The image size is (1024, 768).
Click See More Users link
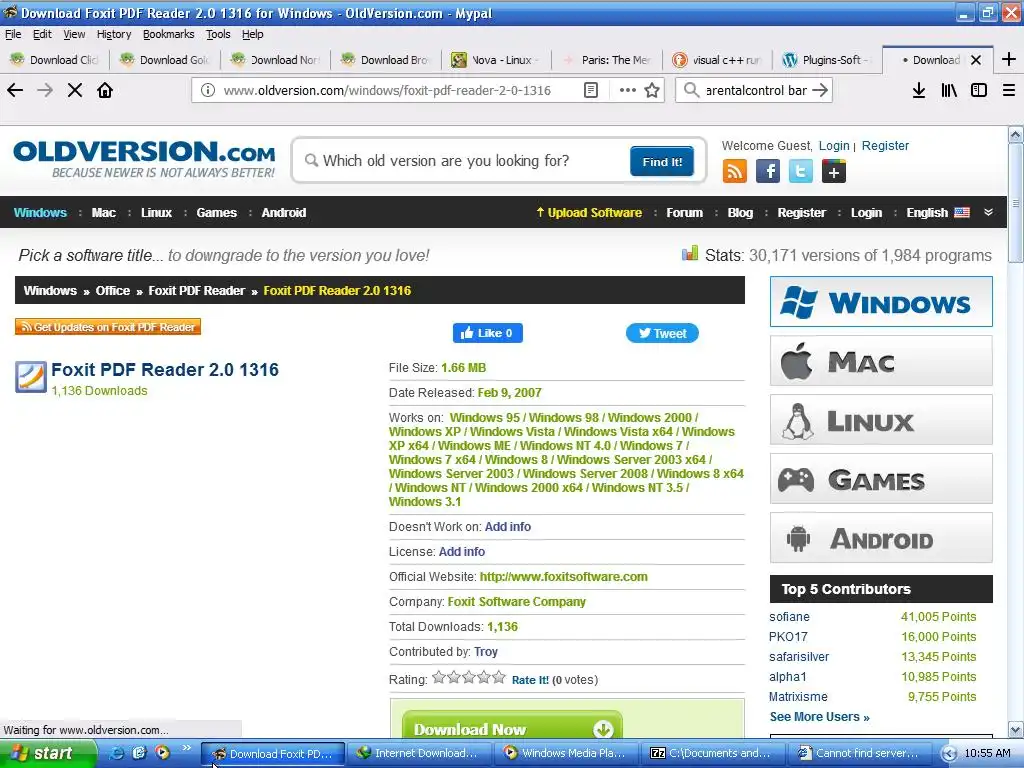coord(820,716)
